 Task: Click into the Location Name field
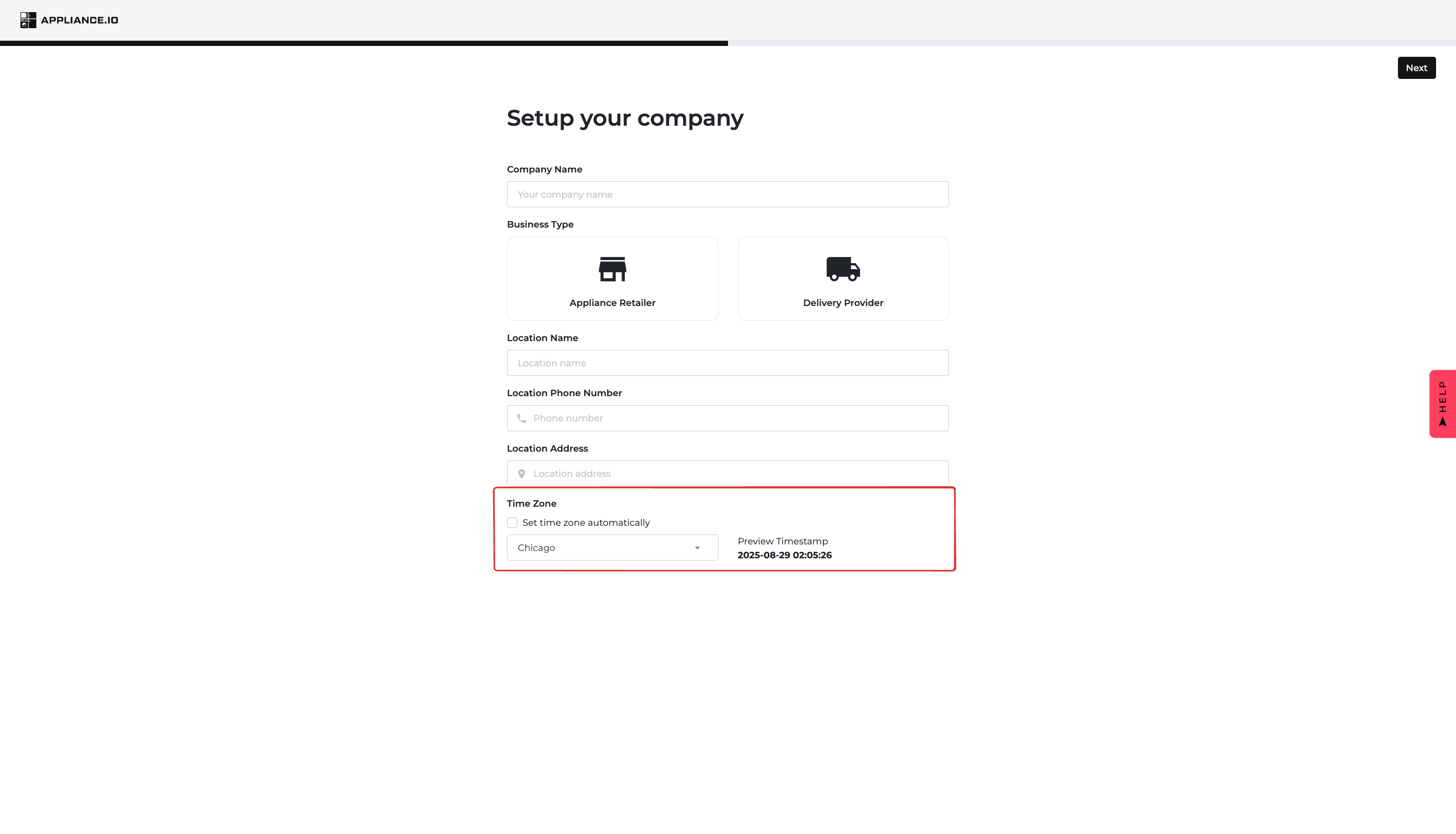tap(727, 363)
